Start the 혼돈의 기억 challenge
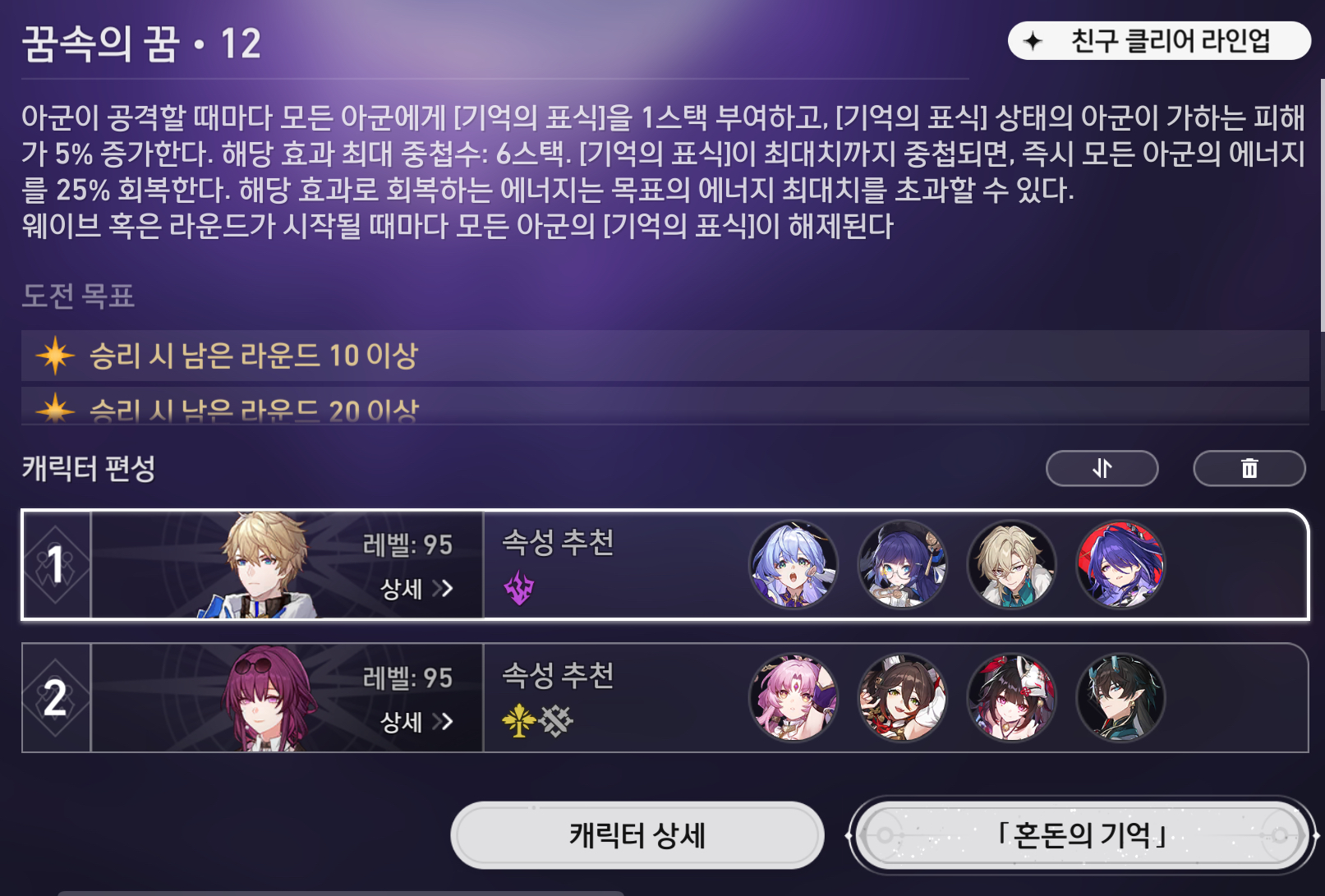The width and height of the screenshot is (1325, 896). (1082, 835)
